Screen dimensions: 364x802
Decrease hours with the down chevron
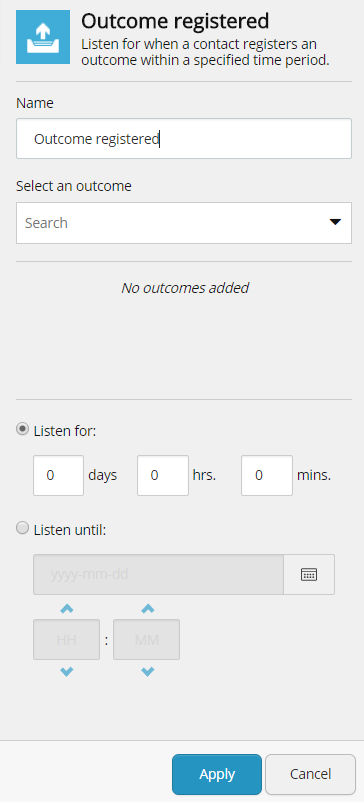pos(66,672)
